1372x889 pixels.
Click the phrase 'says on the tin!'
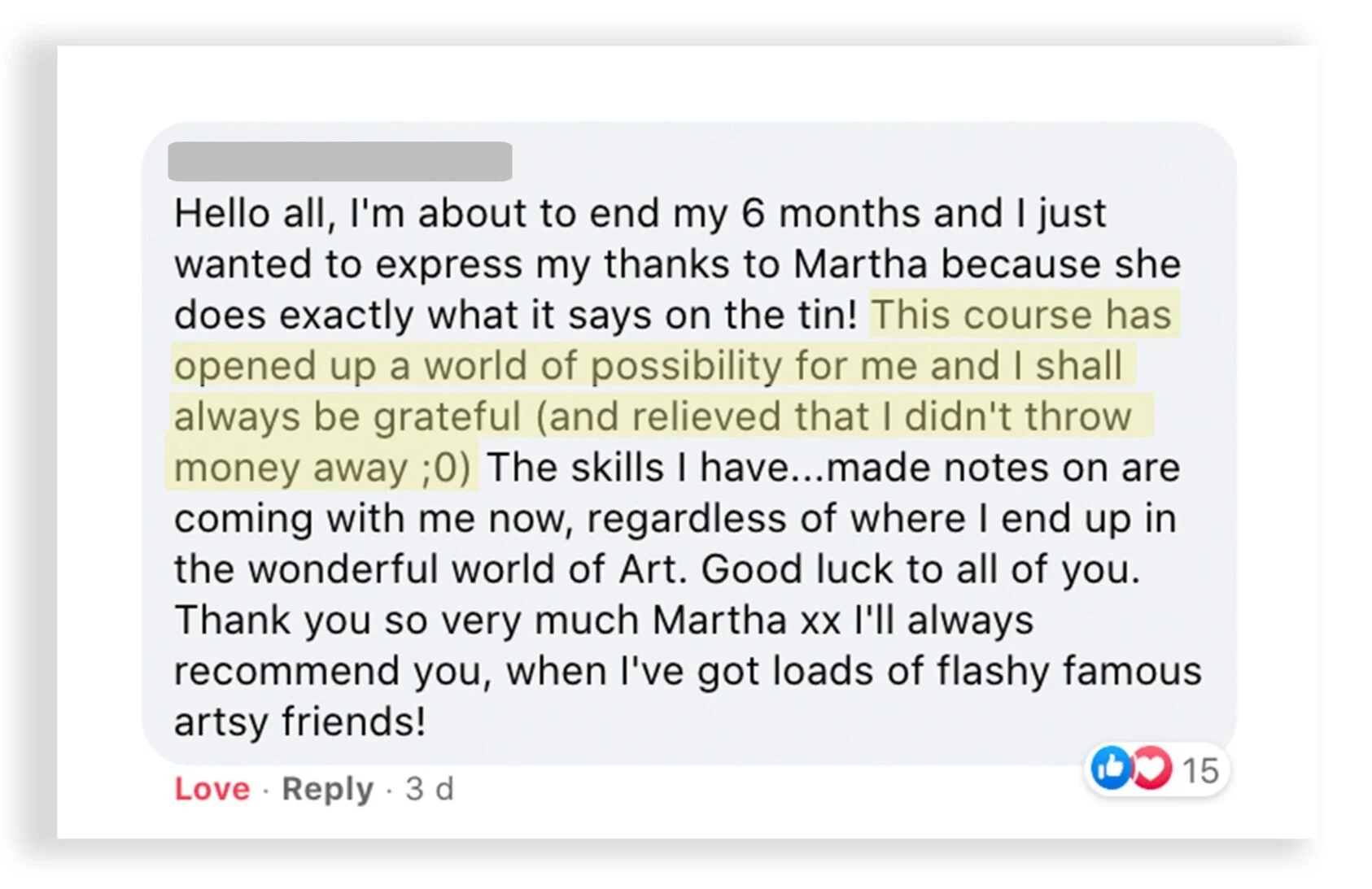click(x=713, y=315)
